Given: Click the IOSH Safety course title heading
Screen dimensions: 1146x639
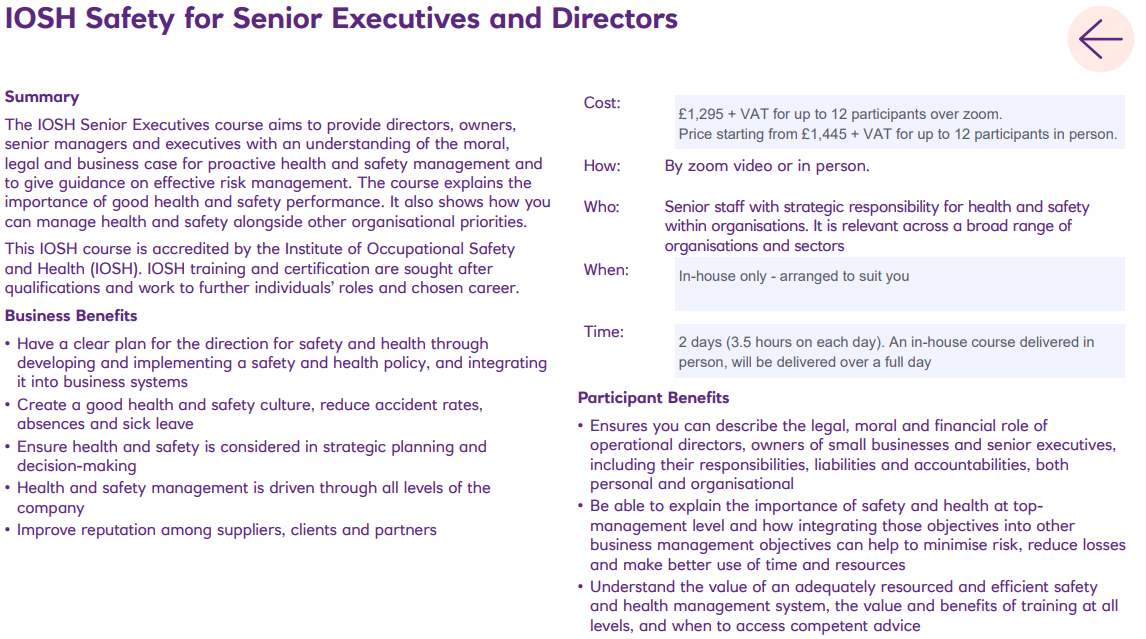Looking at the screenshot, I should [342, 19].
